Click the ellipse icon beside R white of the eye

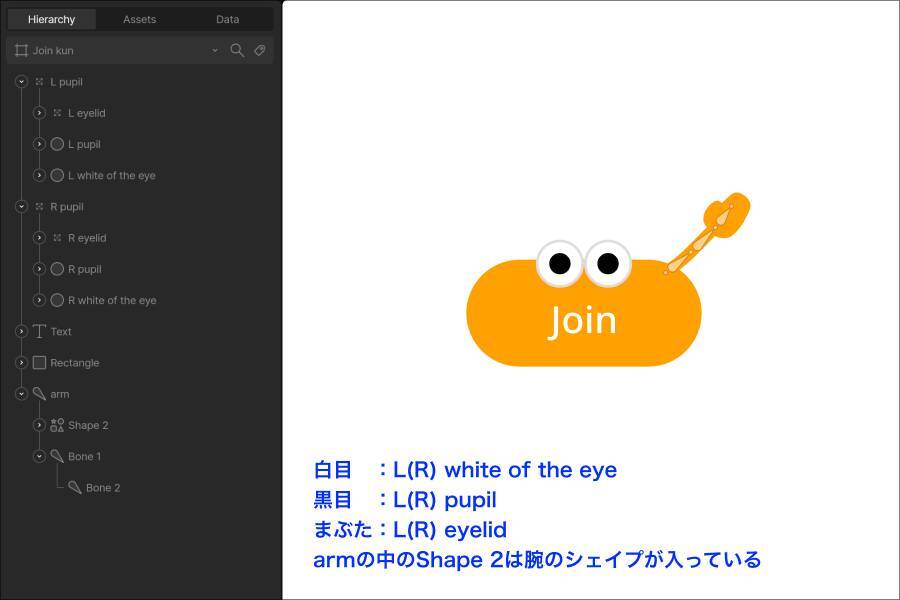(57, 300)
